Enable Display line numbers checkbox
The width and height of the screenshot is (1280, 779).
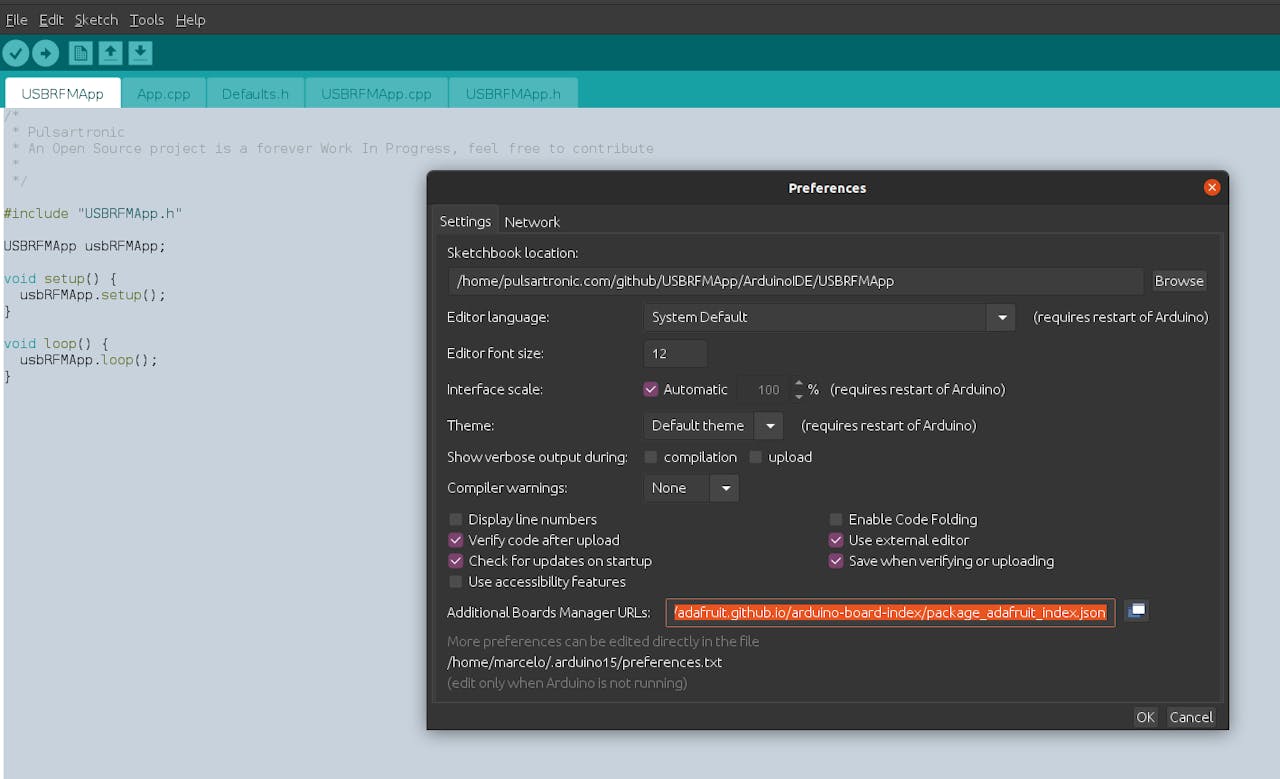(x=456, y=519)
